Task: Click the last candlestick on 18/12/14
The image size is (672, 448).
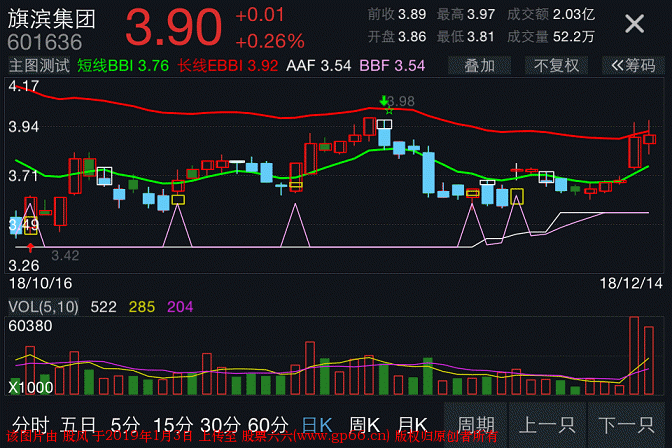Action: (x=649, y=138)
